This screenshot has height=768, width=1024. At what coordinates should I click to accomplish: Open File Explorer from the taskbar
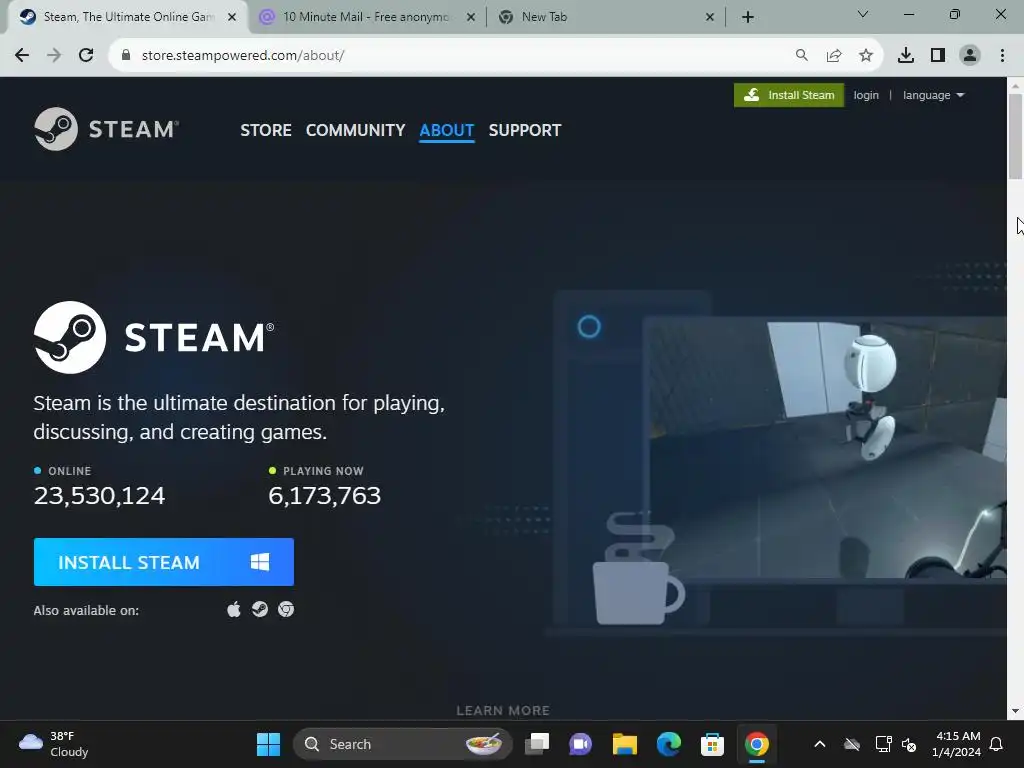pyautogui.click(x=625, y=744)
